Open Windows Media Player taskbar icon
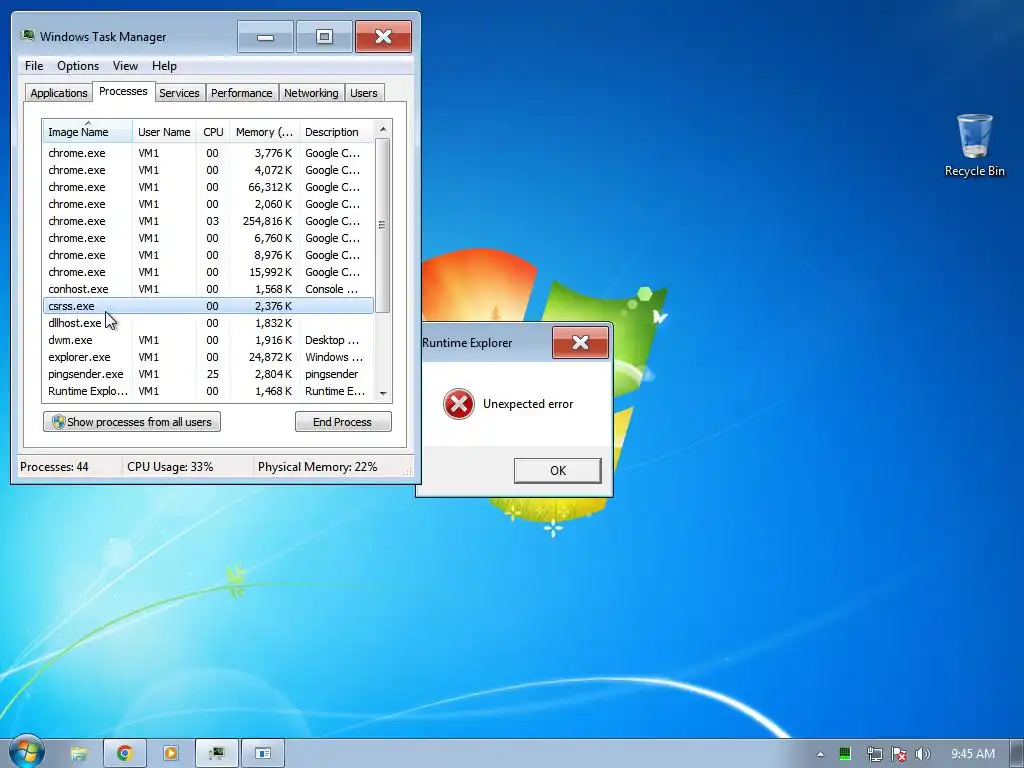This screenshot has width=1024, height=768. (x=170, y=754)
